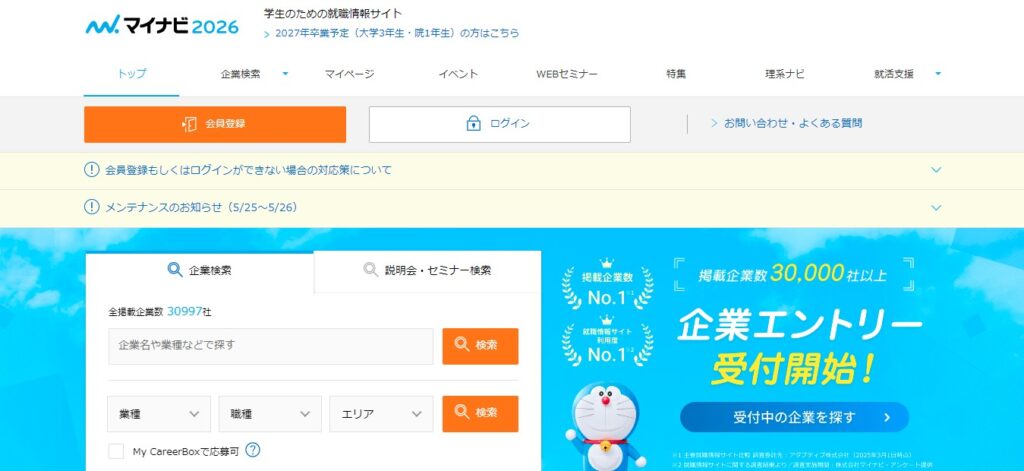Image resolution: width=1024 pixels, height=471 pixels.
Task: Expand the メンテナンスのお知らせ notice chevron
Action: [x=936, y=208]
